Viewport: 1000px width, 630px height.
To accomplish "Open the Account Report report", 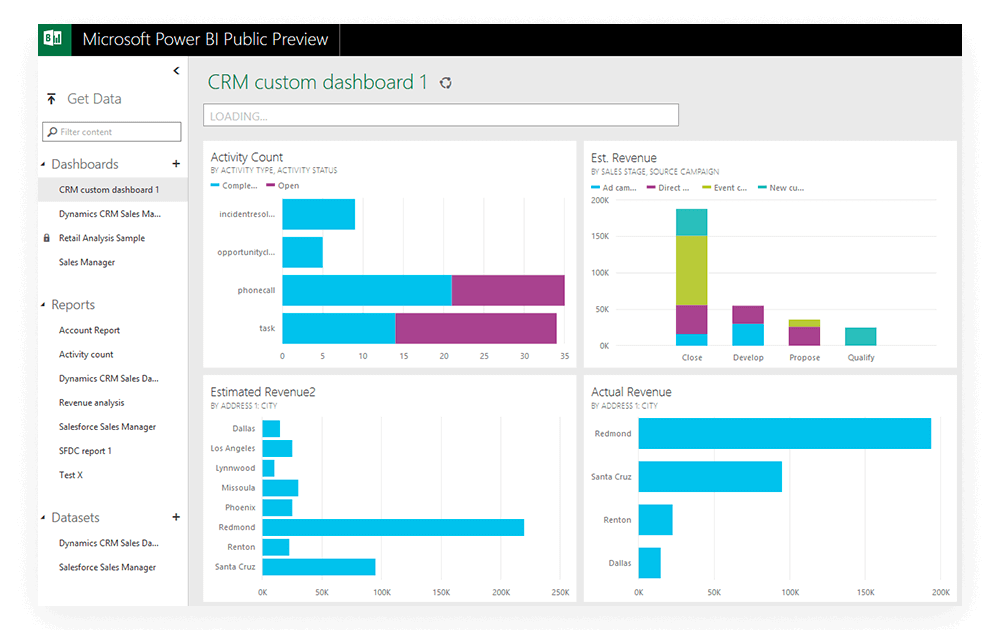I will pyautogui.click(x=89, y=330).
